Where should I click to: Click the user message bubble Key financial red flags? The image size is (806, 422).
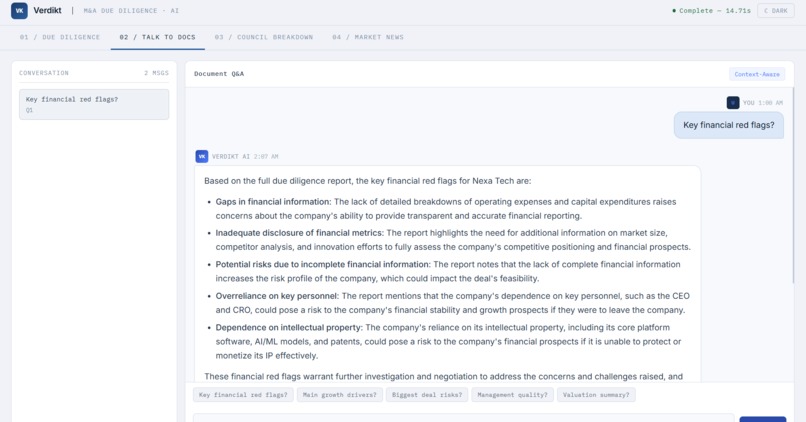728,125
